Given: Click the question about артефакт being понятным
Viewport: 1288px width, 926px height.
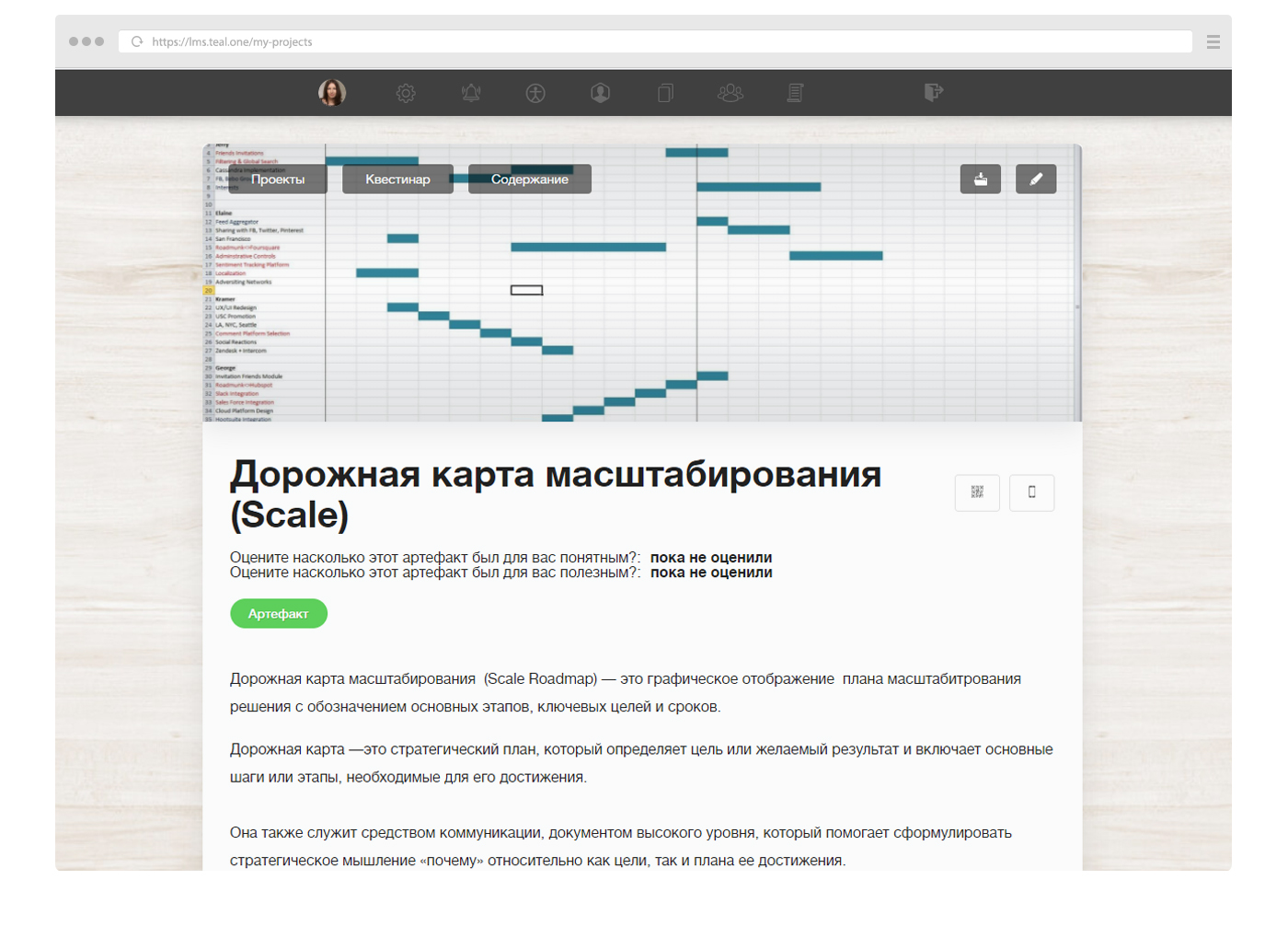Looking at the screenshot, I should 435,558.
